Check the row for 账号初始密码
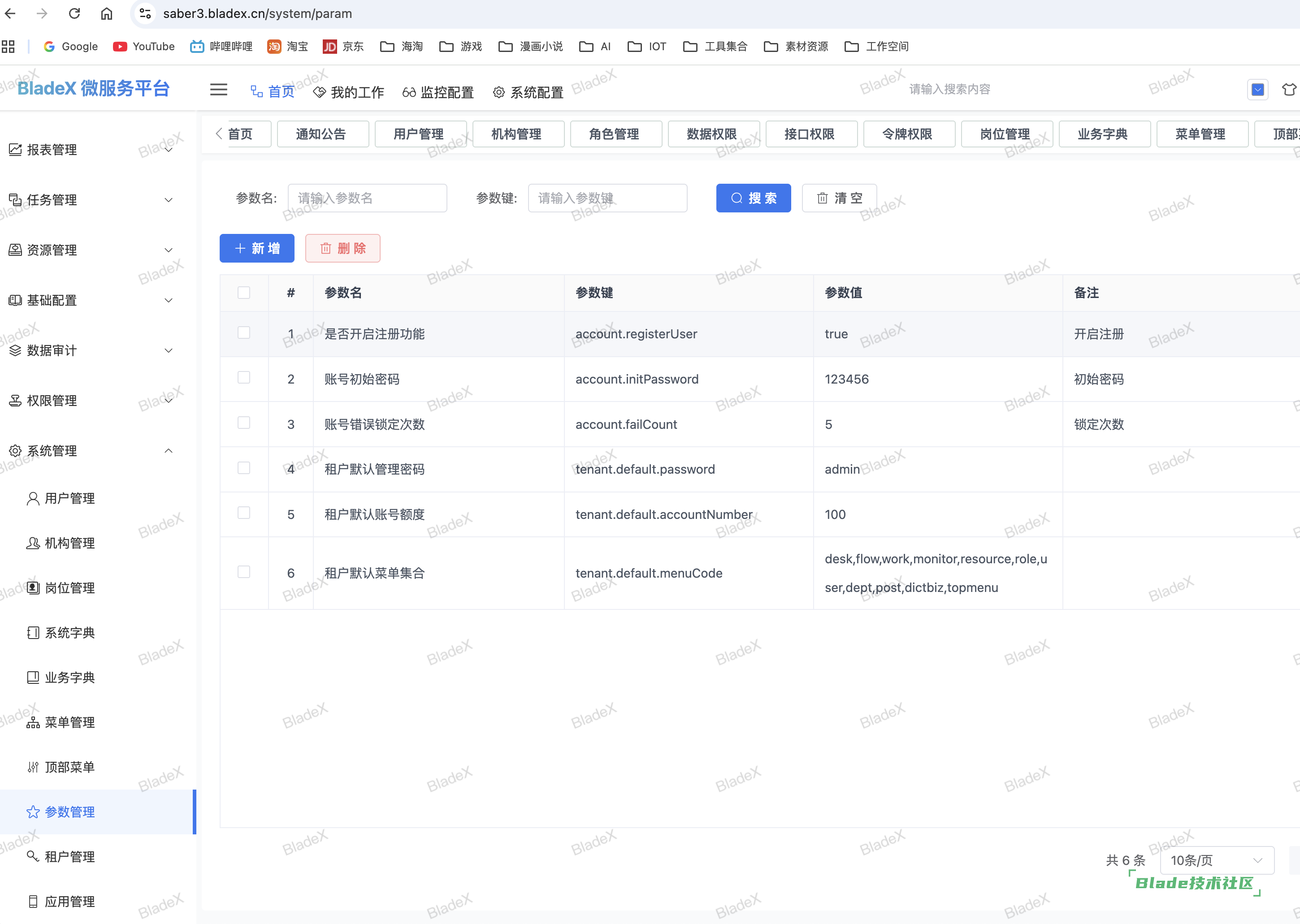The image size is (1300, 924). pos(243,378)
